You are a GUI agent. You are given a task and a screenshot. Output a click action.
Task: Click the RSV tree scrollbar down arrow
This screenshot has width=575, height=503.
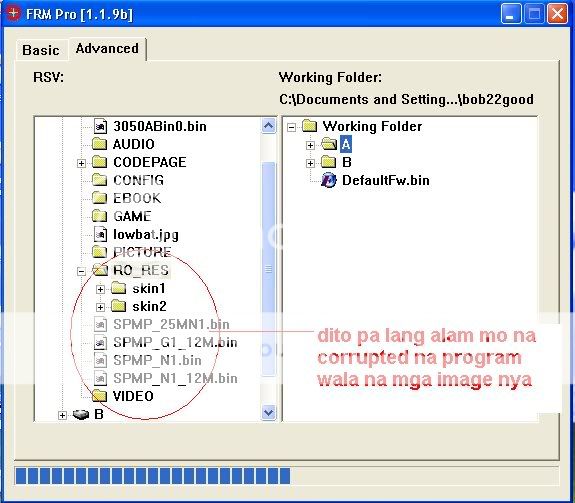[268, 412]
